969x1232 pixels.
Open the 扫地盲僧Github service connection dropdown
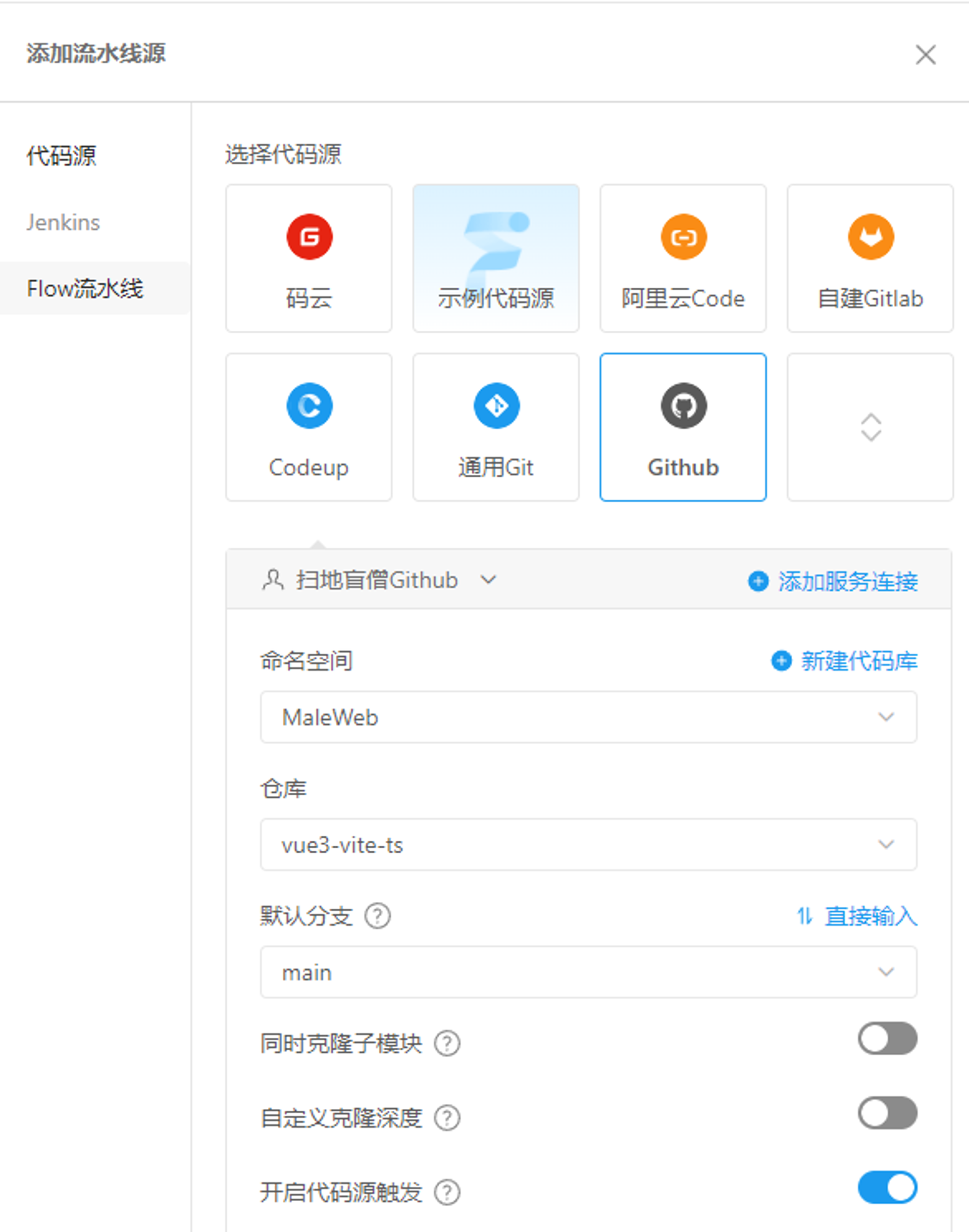pos(379,580)
